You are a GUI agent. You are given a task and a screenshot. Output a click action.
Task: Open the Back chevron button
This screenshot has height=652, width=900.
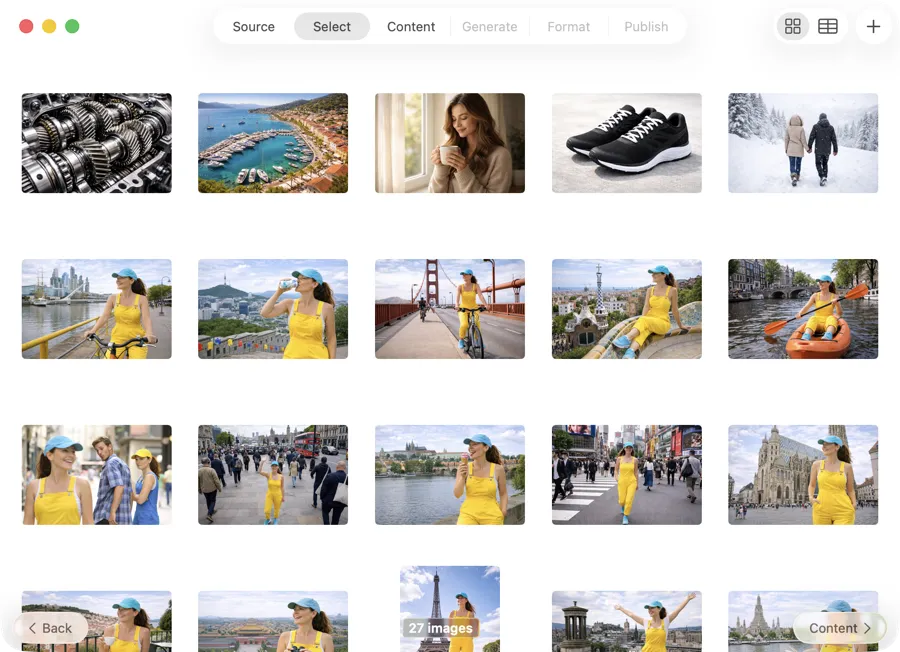33,628
